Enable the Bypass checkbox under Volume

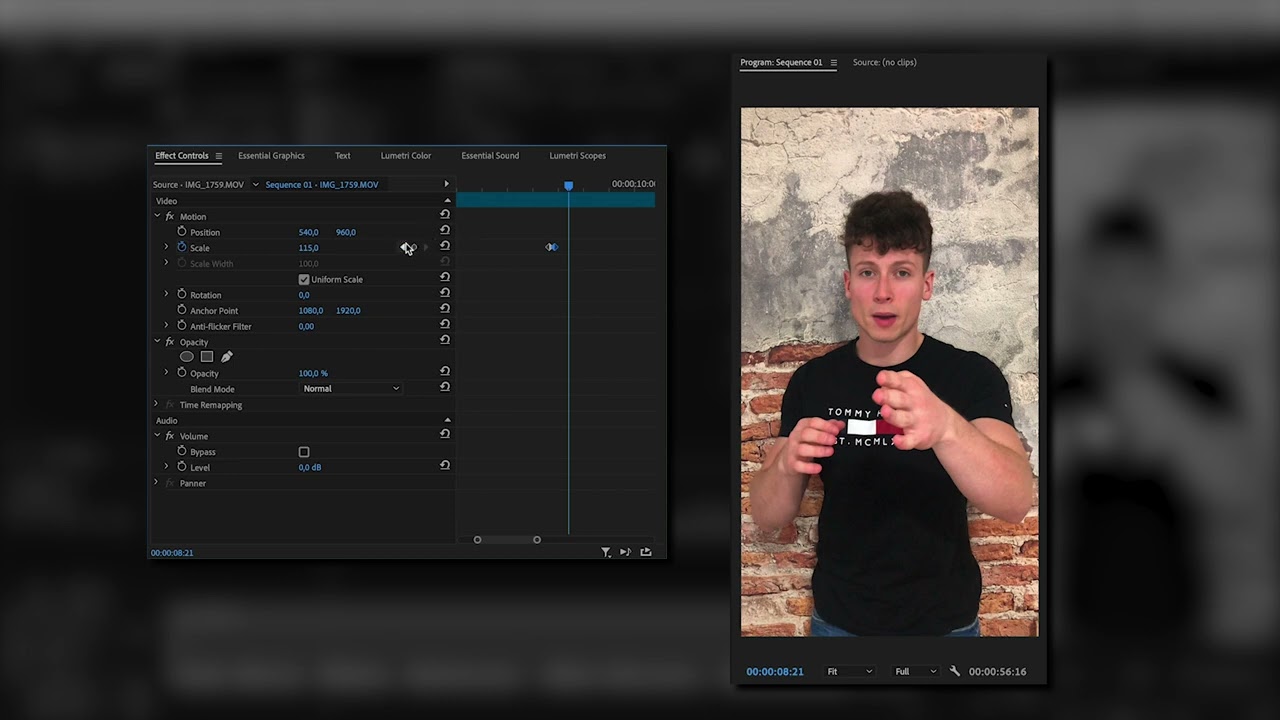(304, 452)
